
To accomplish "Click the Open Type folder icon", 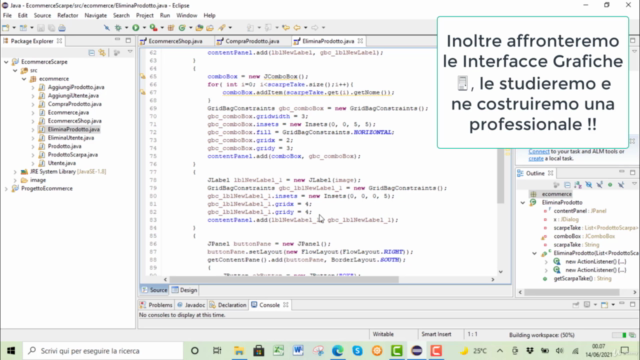I will pyautogui.click(x=199, y=28).
